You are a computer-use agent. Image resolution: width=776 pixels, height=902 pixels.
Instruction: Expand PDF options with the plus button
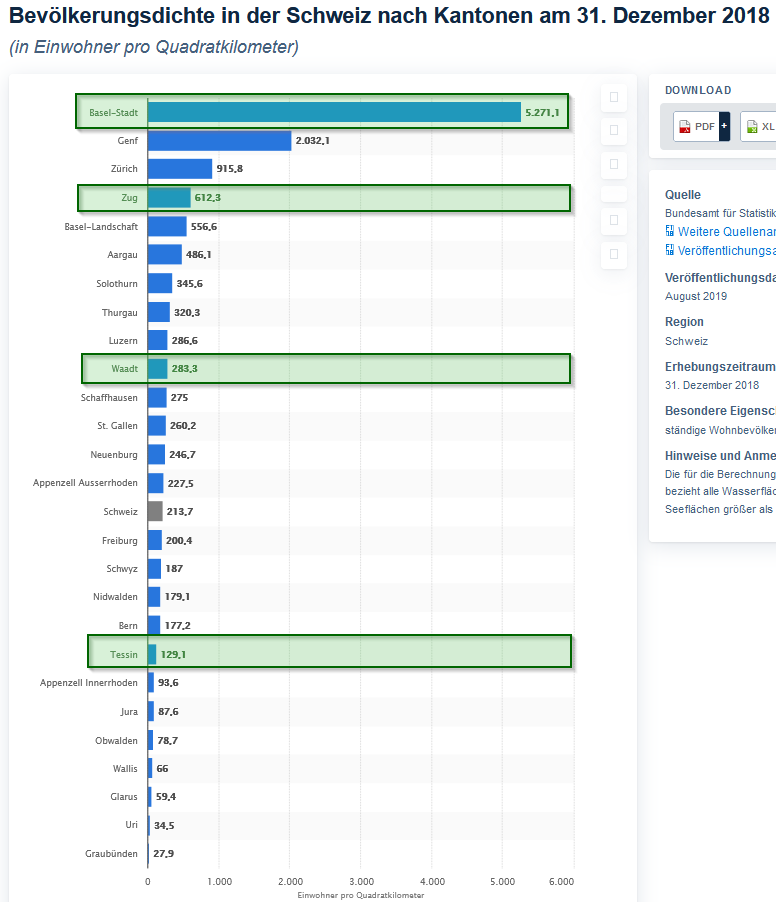coord(724,126)
